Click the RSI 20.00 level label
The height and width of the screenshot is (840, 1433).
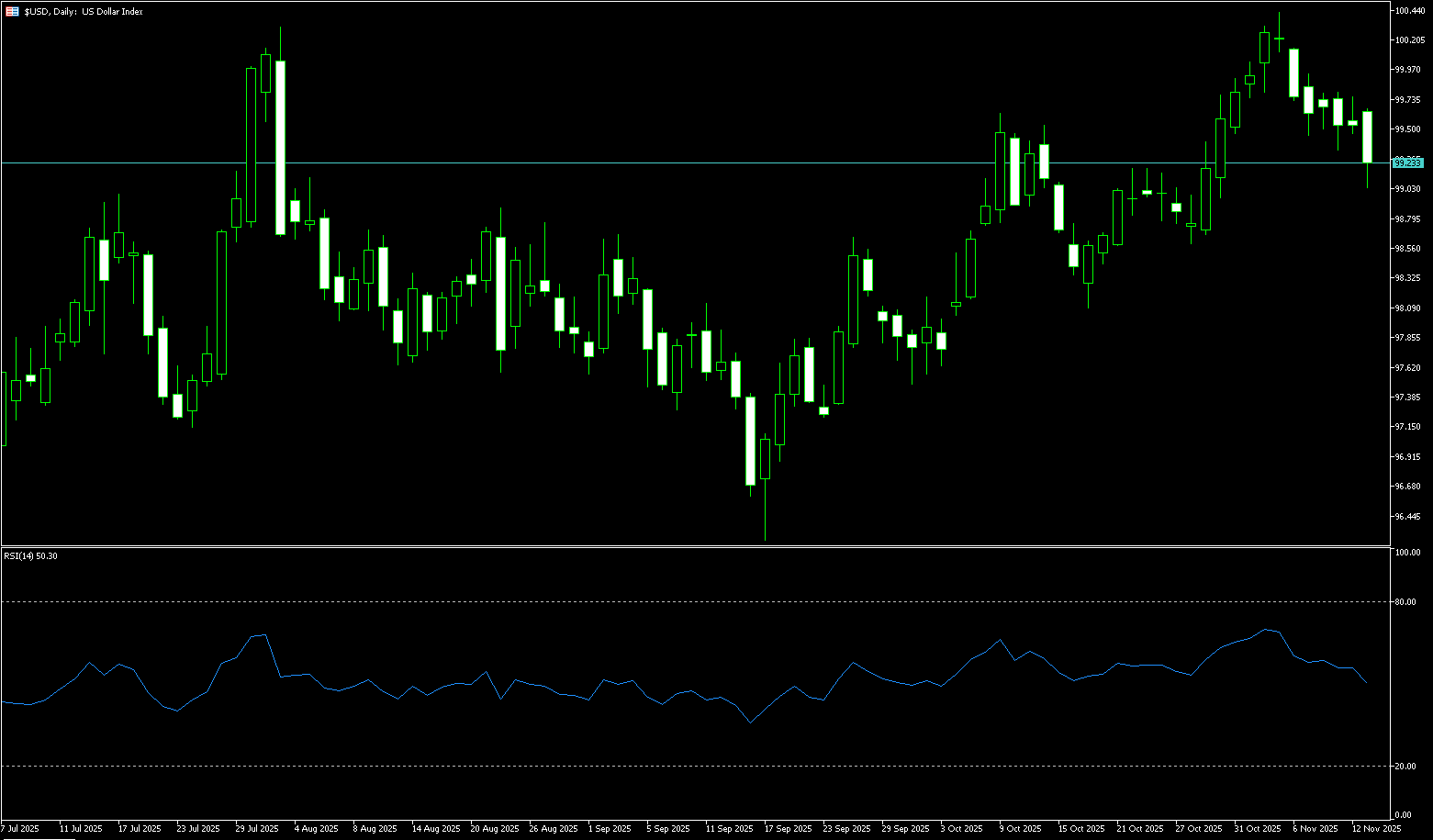(x=1405, y=767)
